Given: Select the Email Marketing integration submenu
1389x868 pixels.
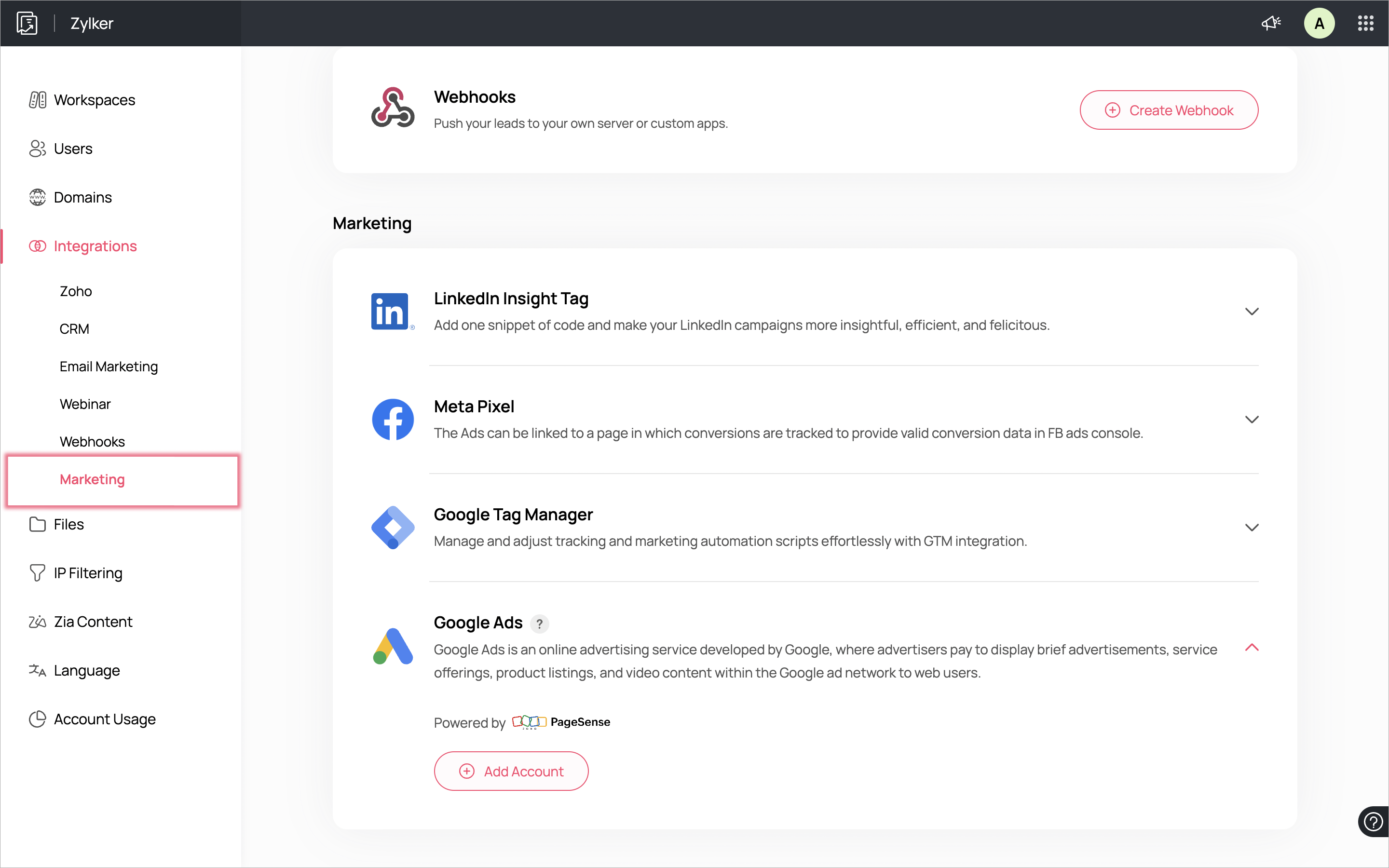Looking at the screenshot, I should click(x=109, y=366).
